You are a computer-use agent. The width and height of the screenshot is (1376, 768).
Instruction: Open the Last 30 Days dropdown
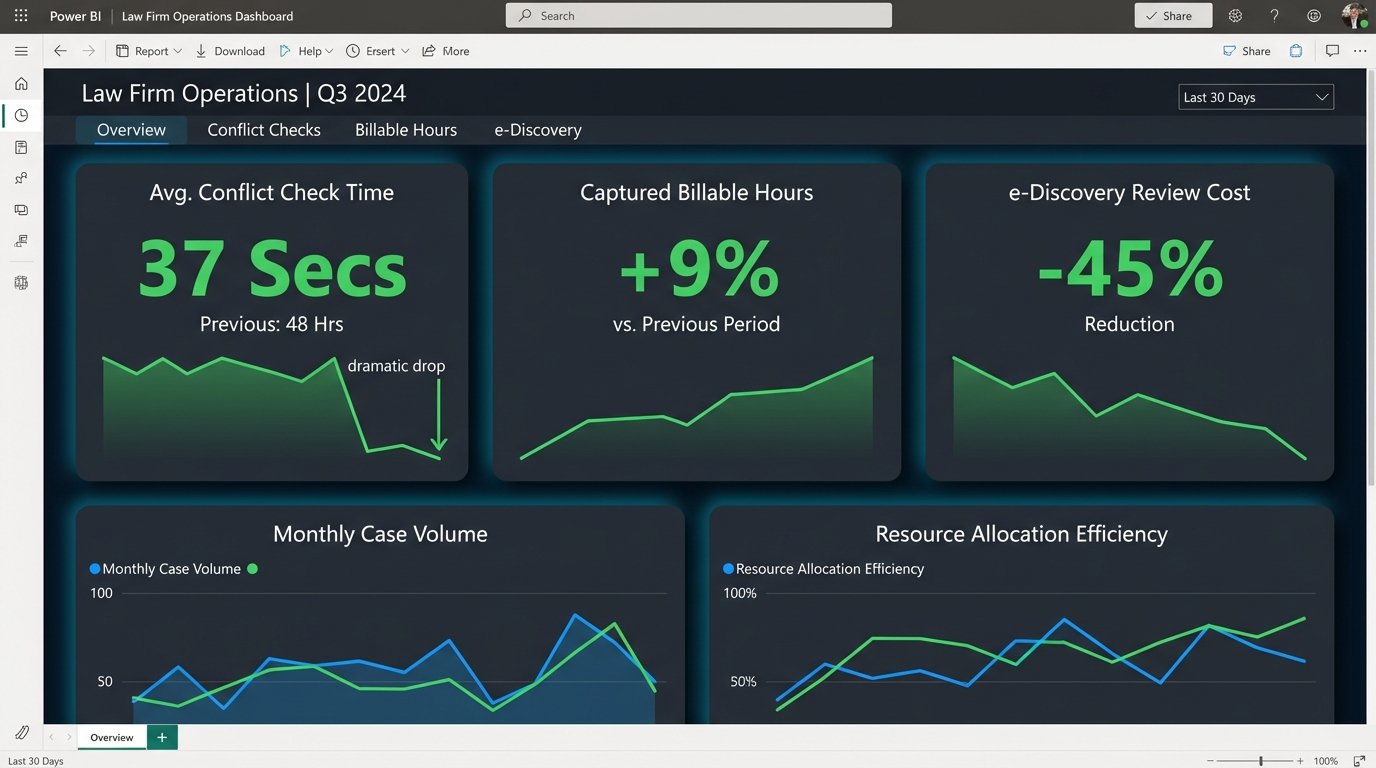(x=1255, y=96)
